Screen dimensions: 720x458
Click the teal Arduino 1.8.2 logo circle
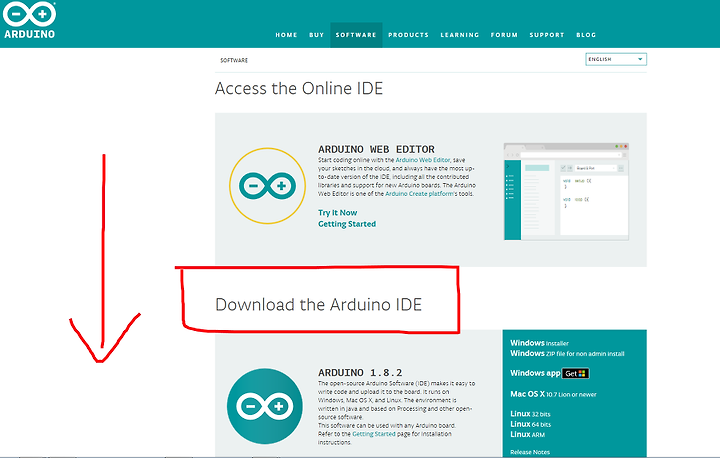point(265,406)
